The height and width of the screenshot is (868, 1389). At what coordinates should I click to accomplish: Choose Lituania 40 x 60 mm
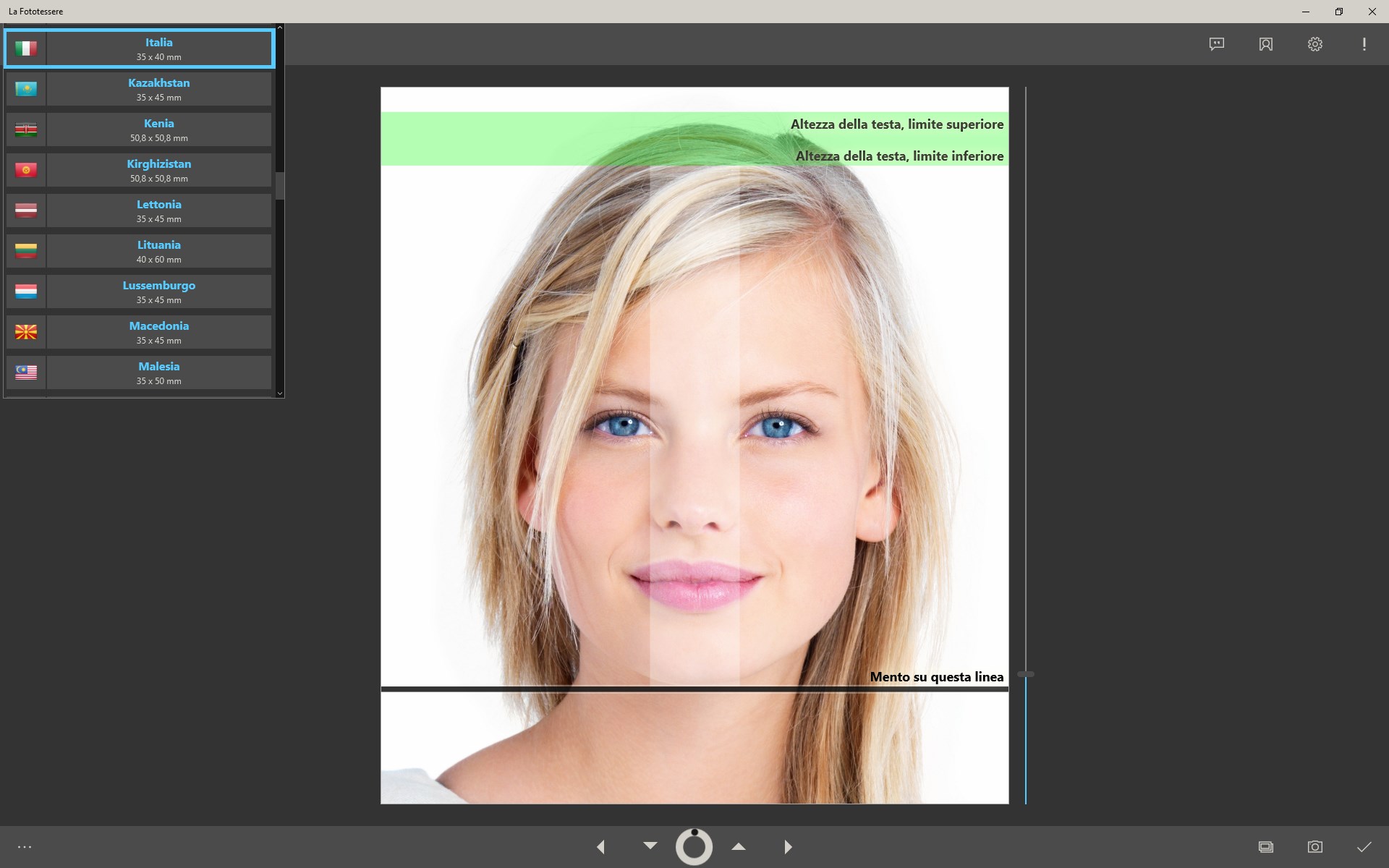[x=158, y=251]
